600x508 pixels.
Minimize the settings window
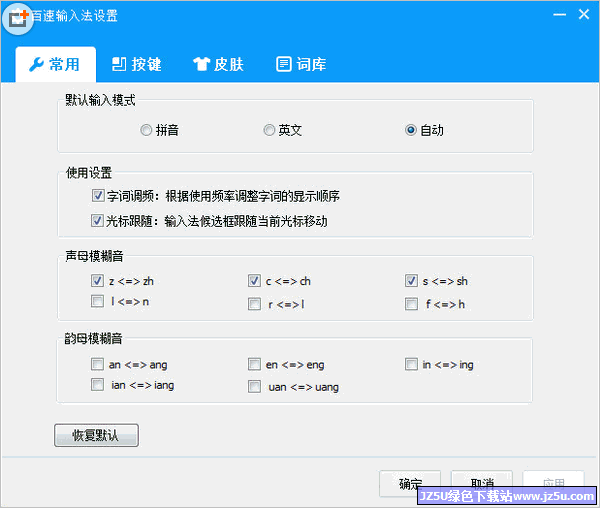tap(559, 15)
